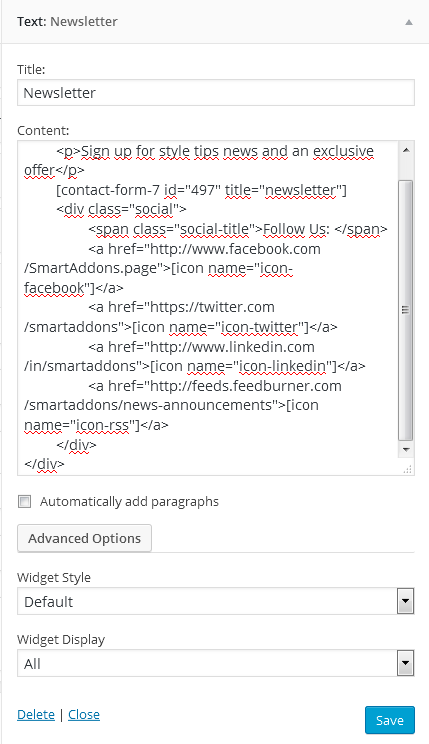Click the Delete link

(x=36, y=715)
